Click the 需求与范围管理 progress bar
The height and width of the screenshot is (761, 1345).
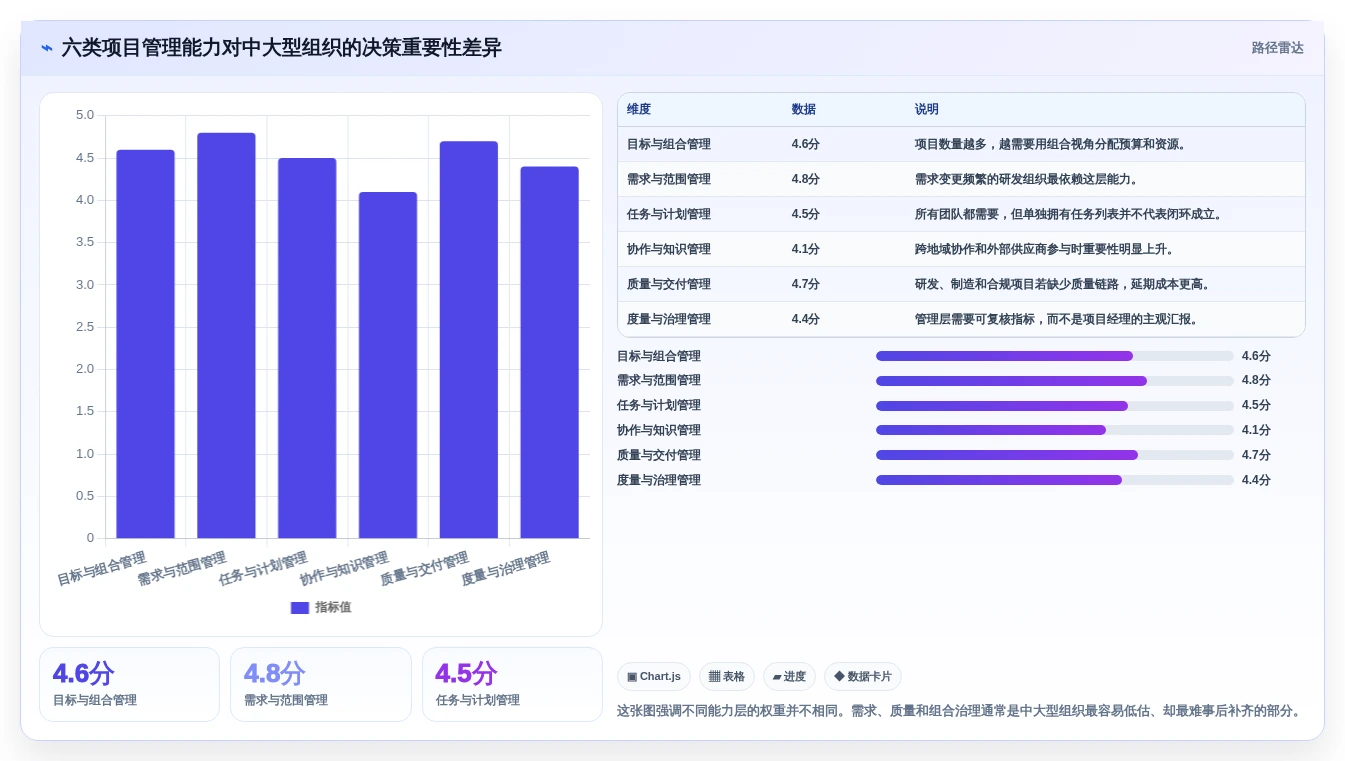click(1055, 381)
